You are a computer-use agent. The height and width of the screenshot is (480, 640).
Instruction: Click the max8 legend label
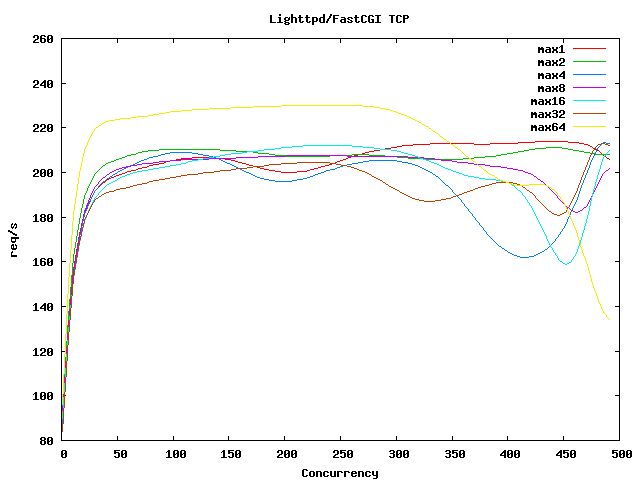(551, 89)
